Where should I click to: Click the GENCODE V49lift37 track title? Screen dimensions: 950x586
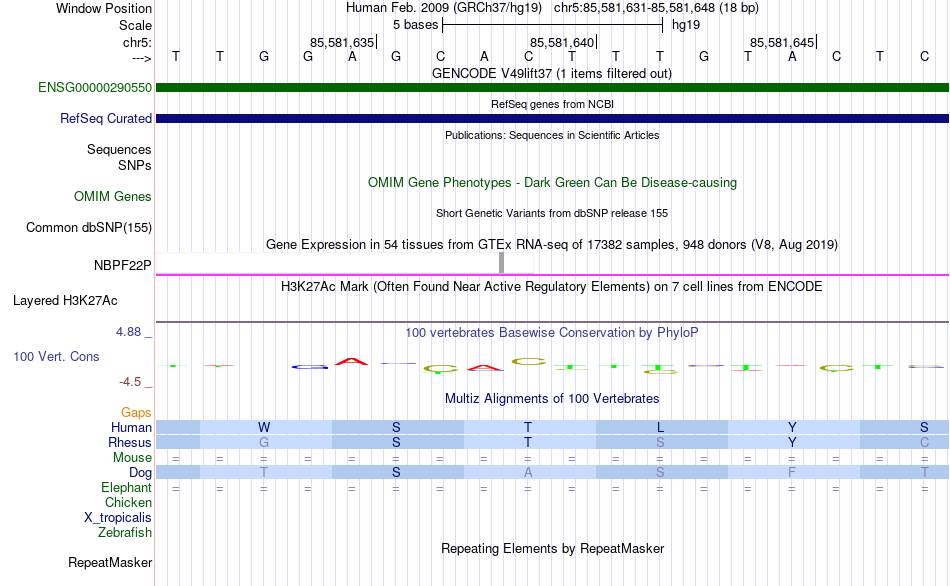[x=552, y=73]
